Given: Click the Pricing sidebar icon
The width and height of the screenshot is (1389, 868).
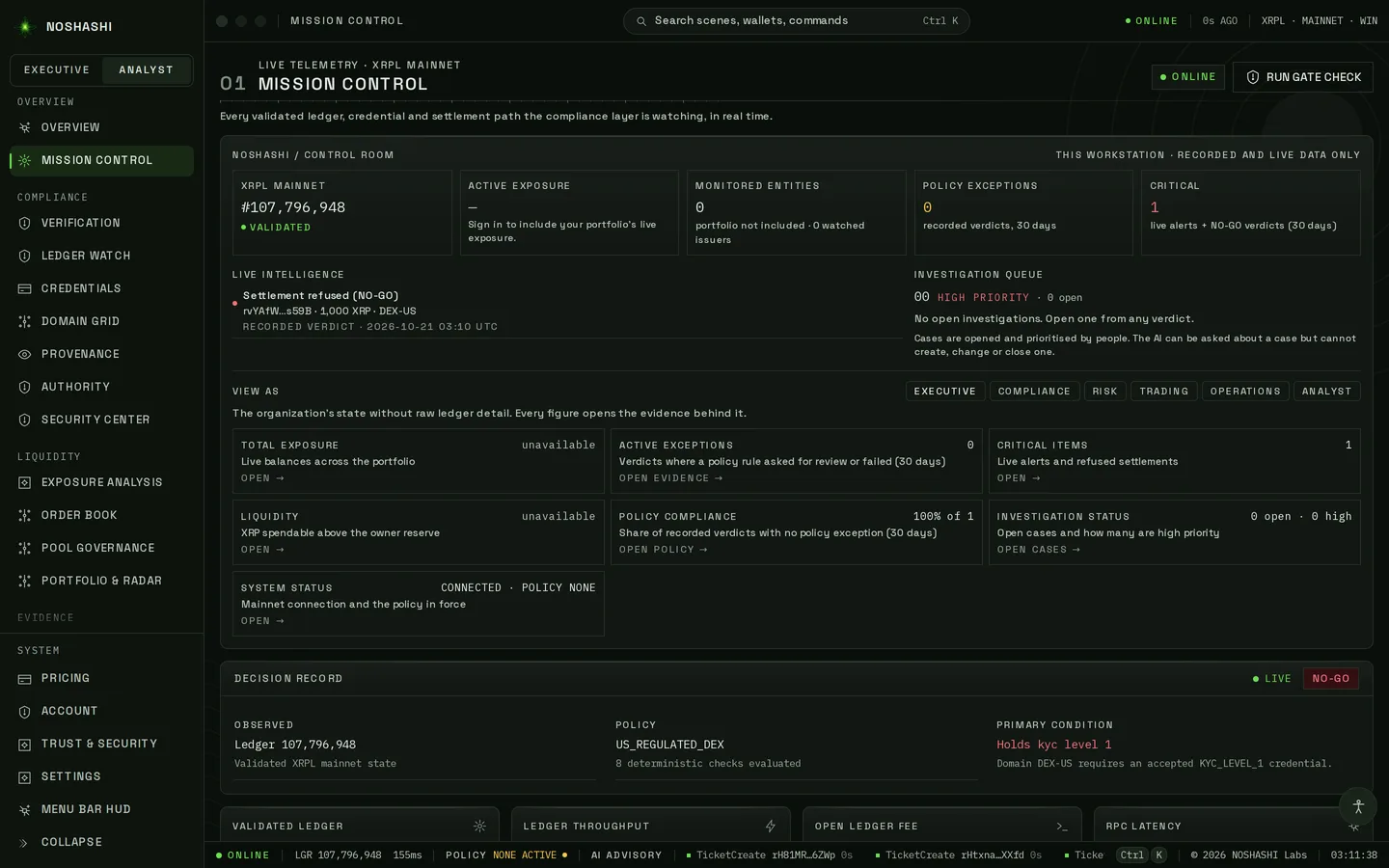Looking at the screenshot, I should (25, 678).
